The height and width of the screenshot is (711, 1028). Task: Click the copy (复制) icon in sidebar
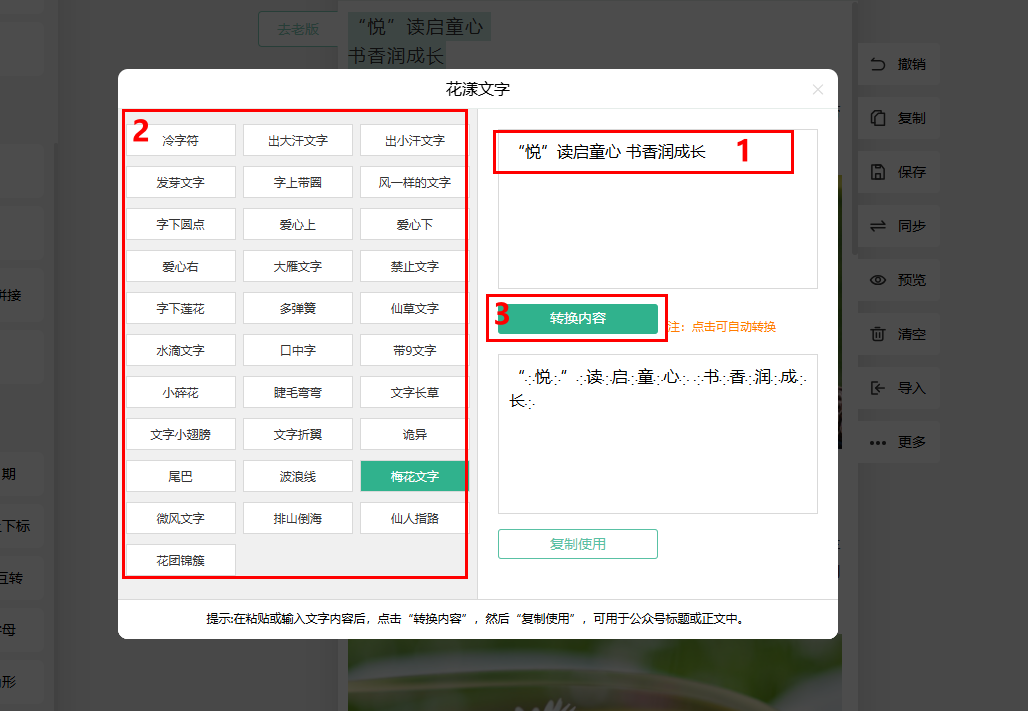[x=878, y=118]
